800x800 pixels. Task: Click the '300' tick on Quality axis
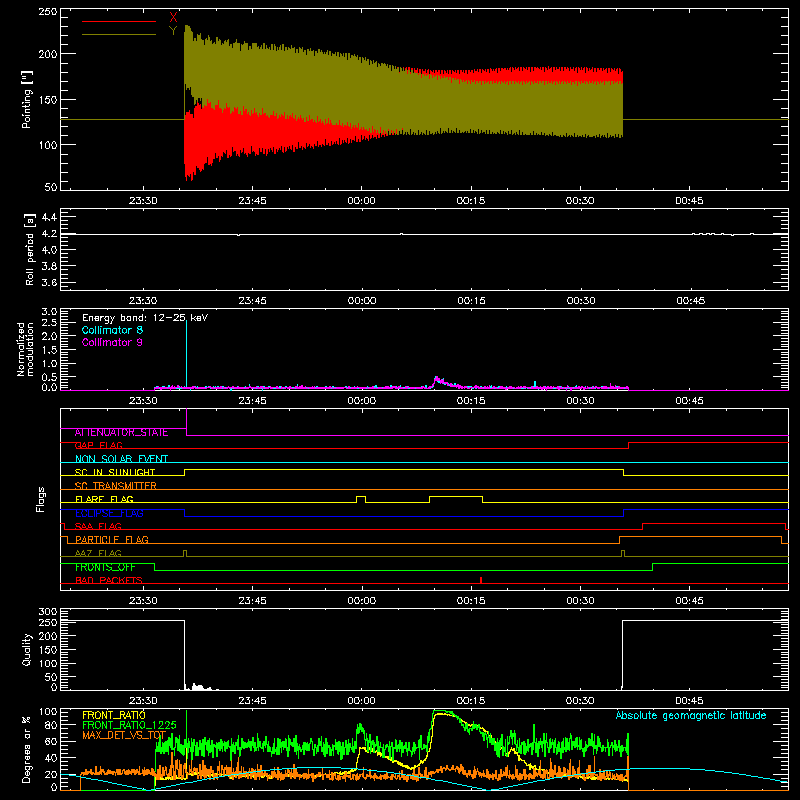point(48,612)
